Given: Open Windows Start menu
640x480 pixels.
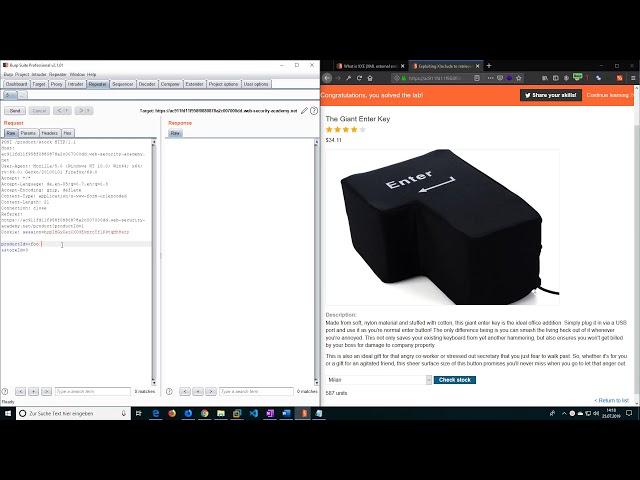Looking at the screenshot, I should click(8, 413).
